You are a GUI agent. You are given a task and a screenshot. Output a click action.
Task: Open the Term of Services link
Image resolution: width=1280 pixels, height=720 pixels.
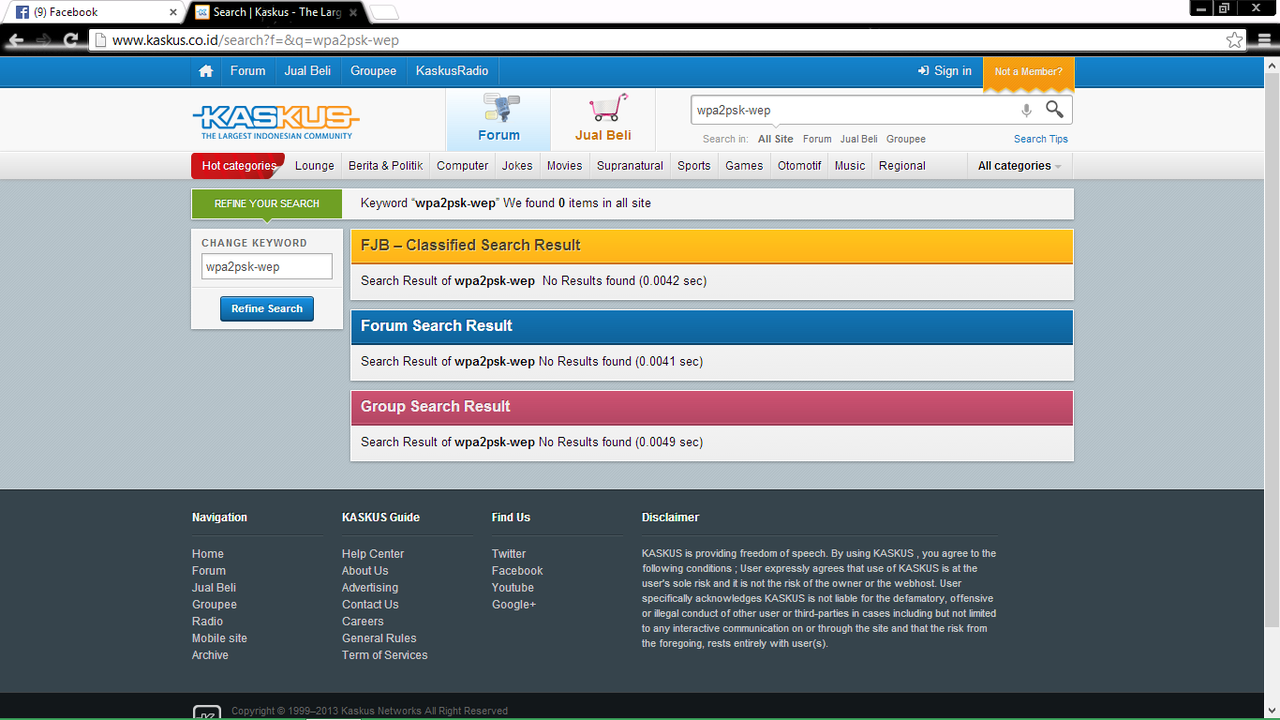click(385, 655)
